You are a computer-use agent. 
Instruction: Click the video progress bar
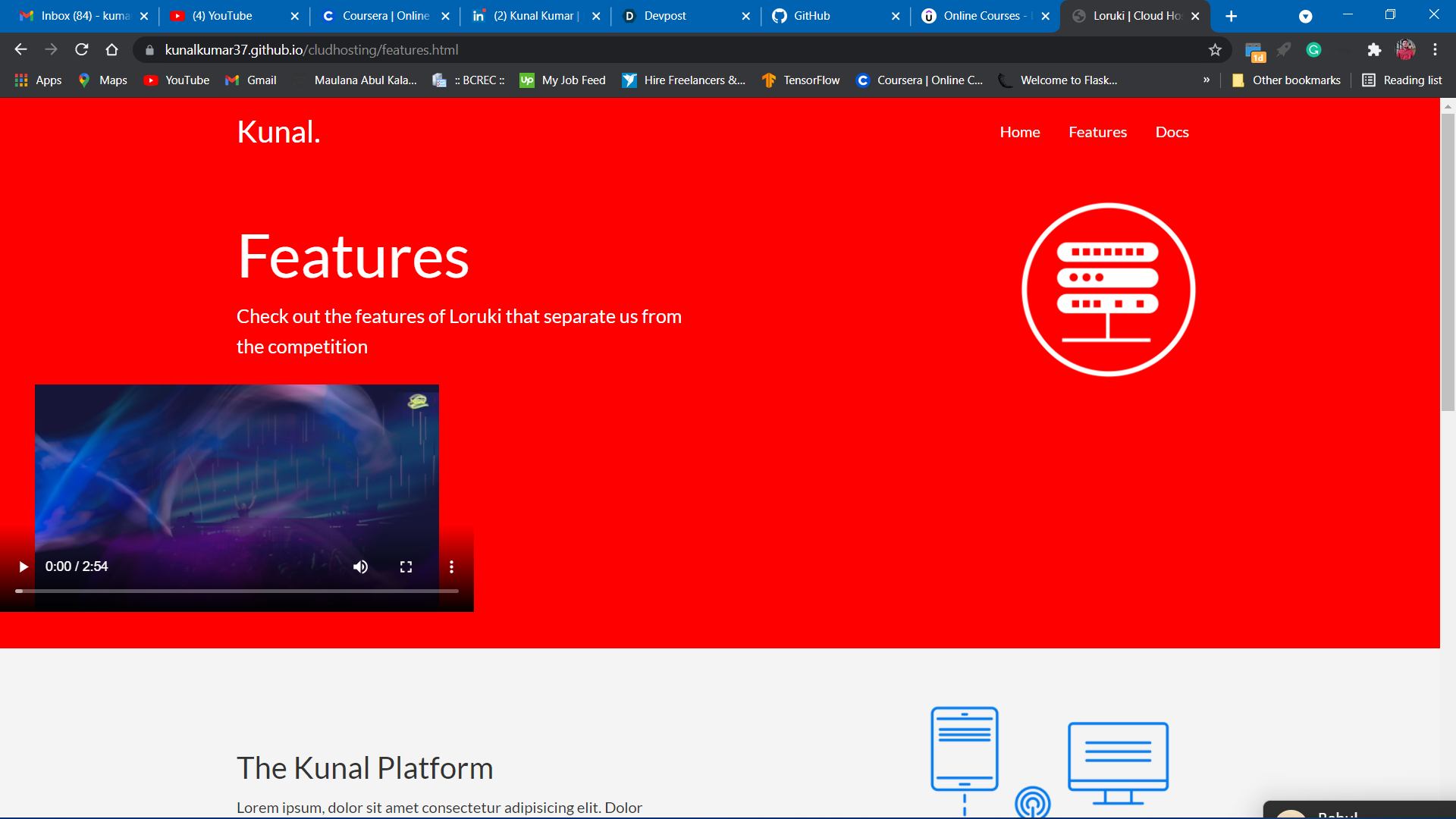pos(237,591)
